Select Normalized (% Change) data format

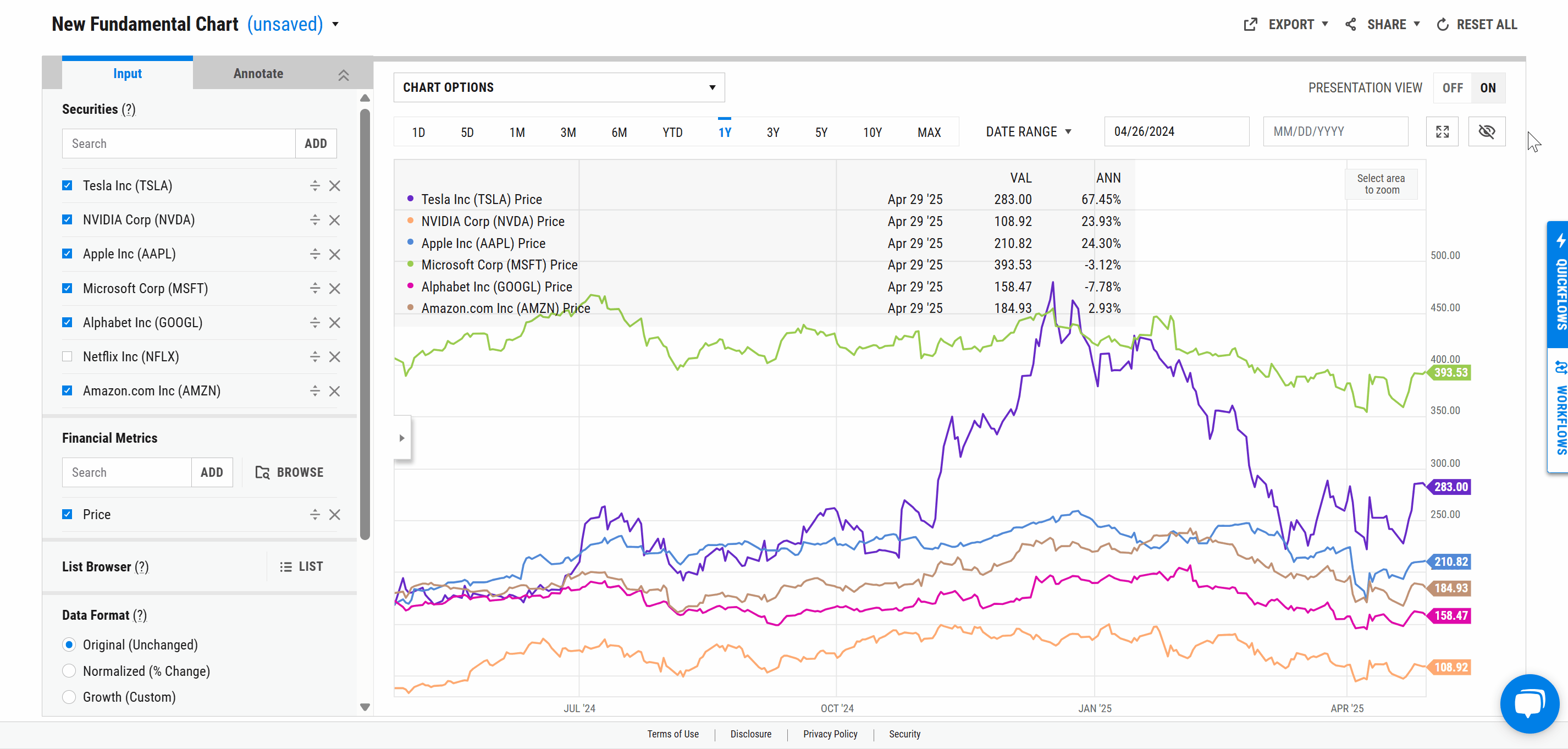[x=69, y=670]
